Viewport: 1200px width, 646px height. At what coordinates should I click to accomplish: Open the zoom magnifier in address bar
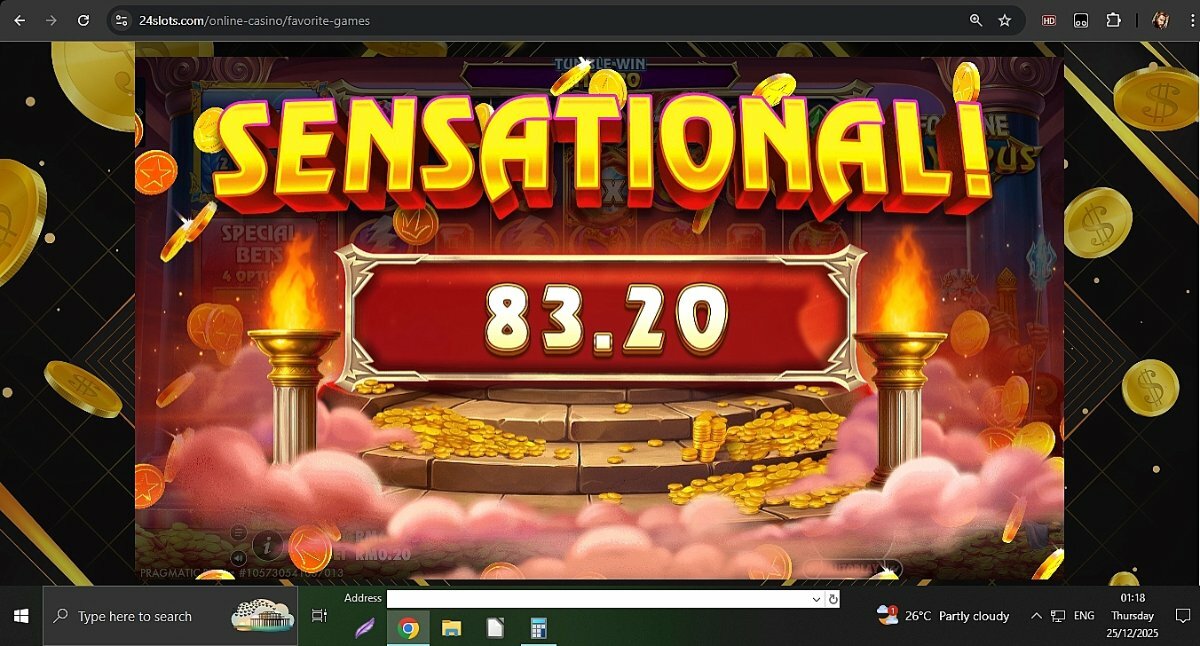click(x=976, y=20)
